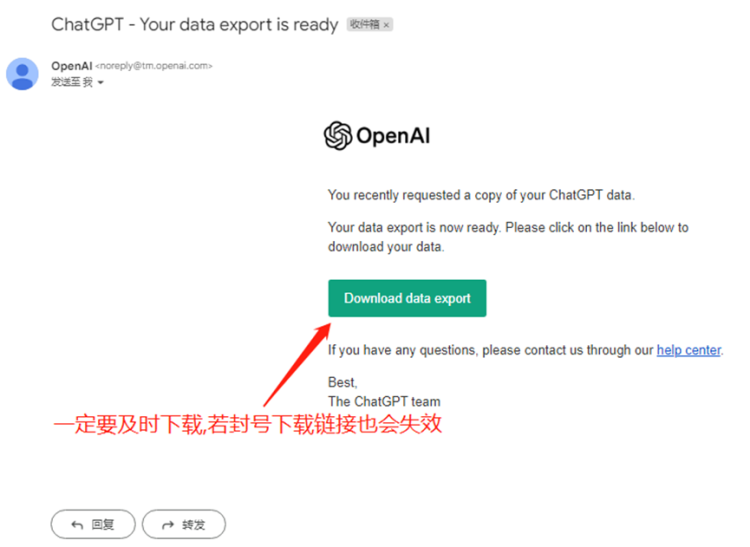The width and height of the screenshot is (750, 547).
Task: Click the 转发 forward button
Action: (x=184, y=525)
